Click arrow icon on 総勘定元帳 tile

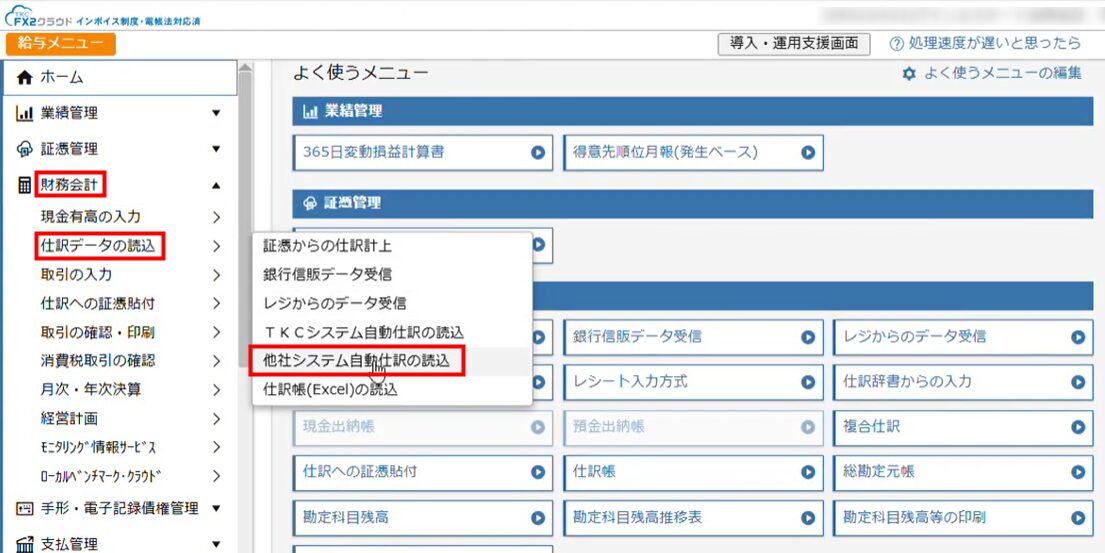click(1077, 472)
